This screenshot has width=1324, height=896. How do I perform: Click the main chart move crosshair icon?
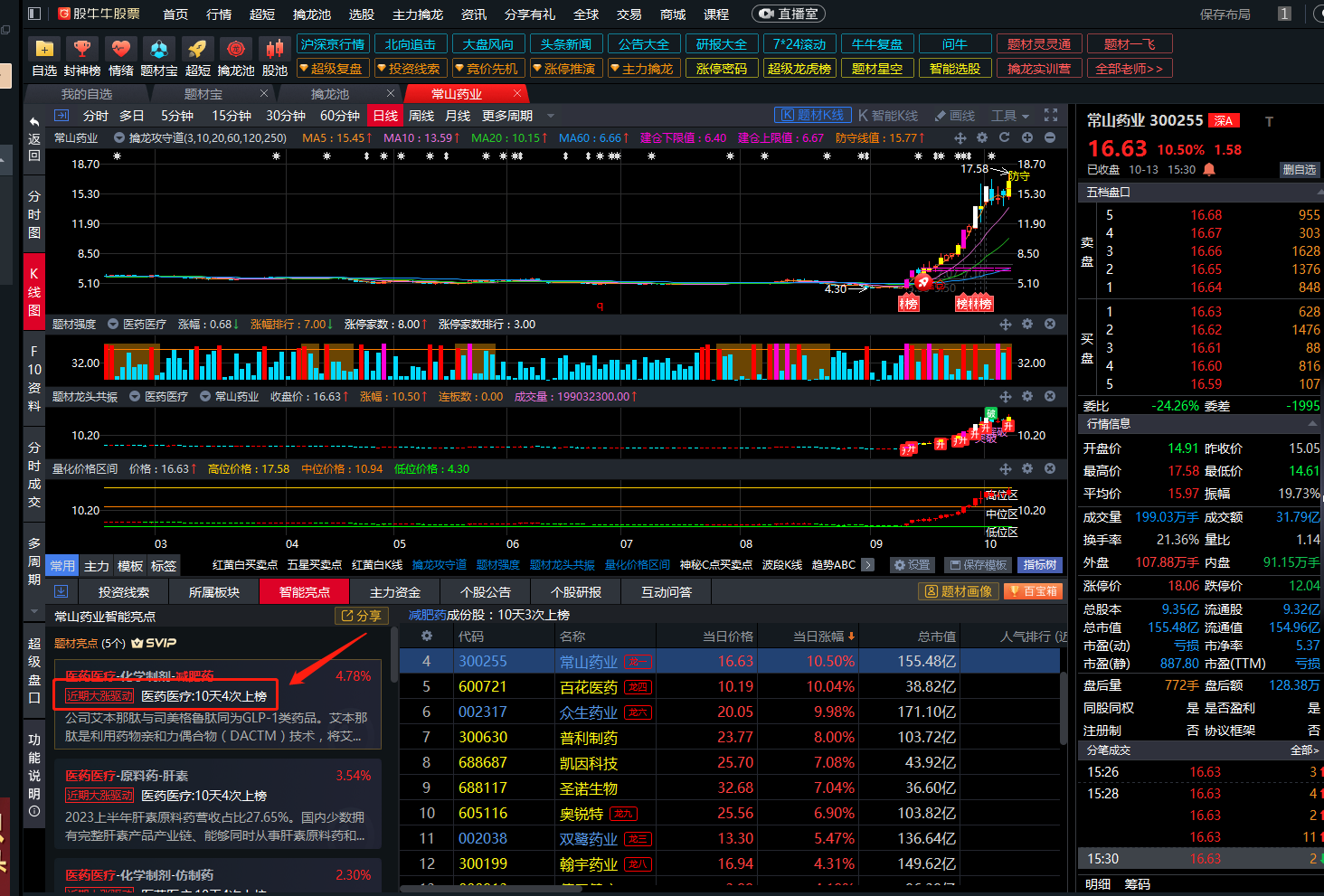click(x=960, y=138)
